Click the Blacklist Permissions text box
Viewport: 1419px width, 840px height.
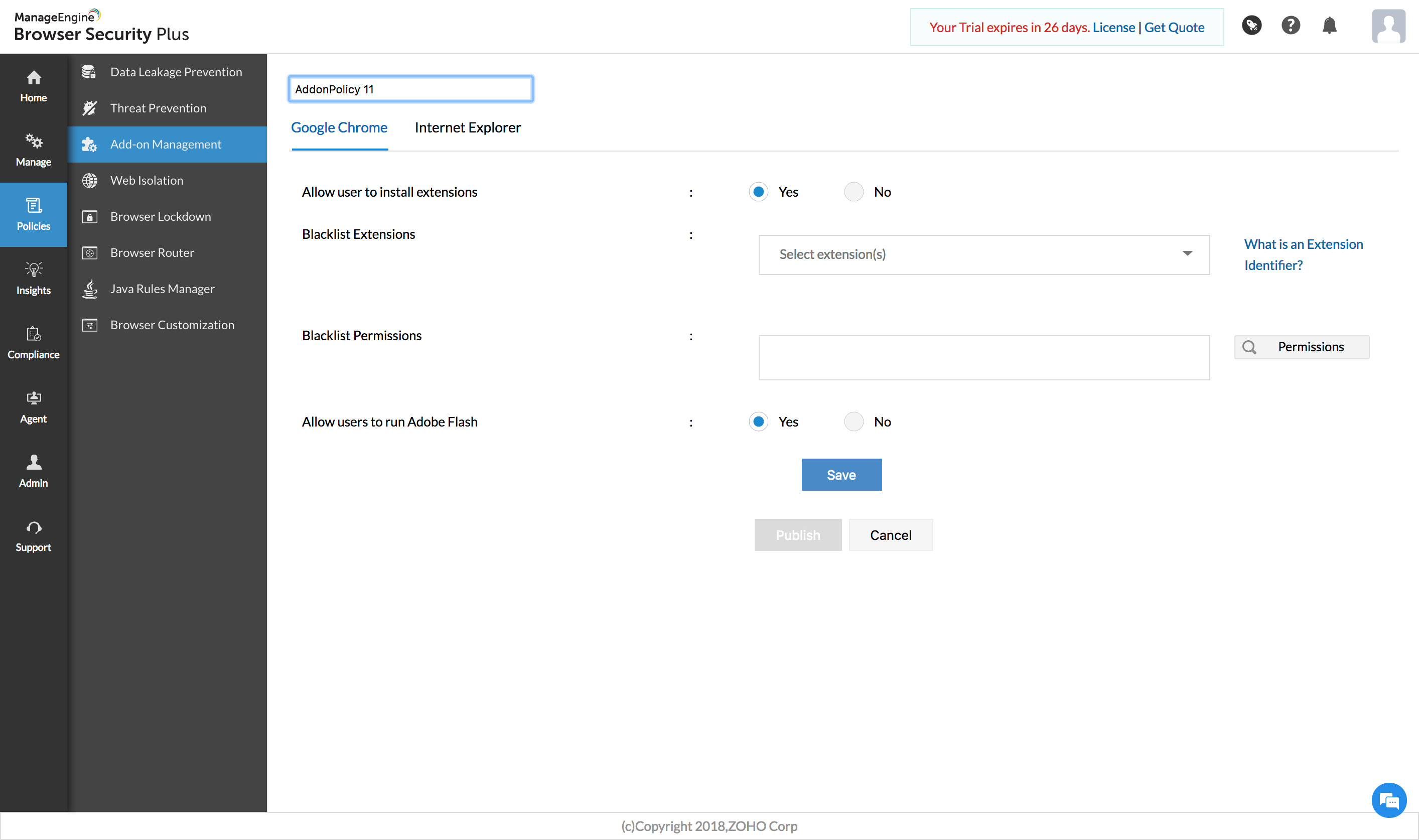(984, 358)
